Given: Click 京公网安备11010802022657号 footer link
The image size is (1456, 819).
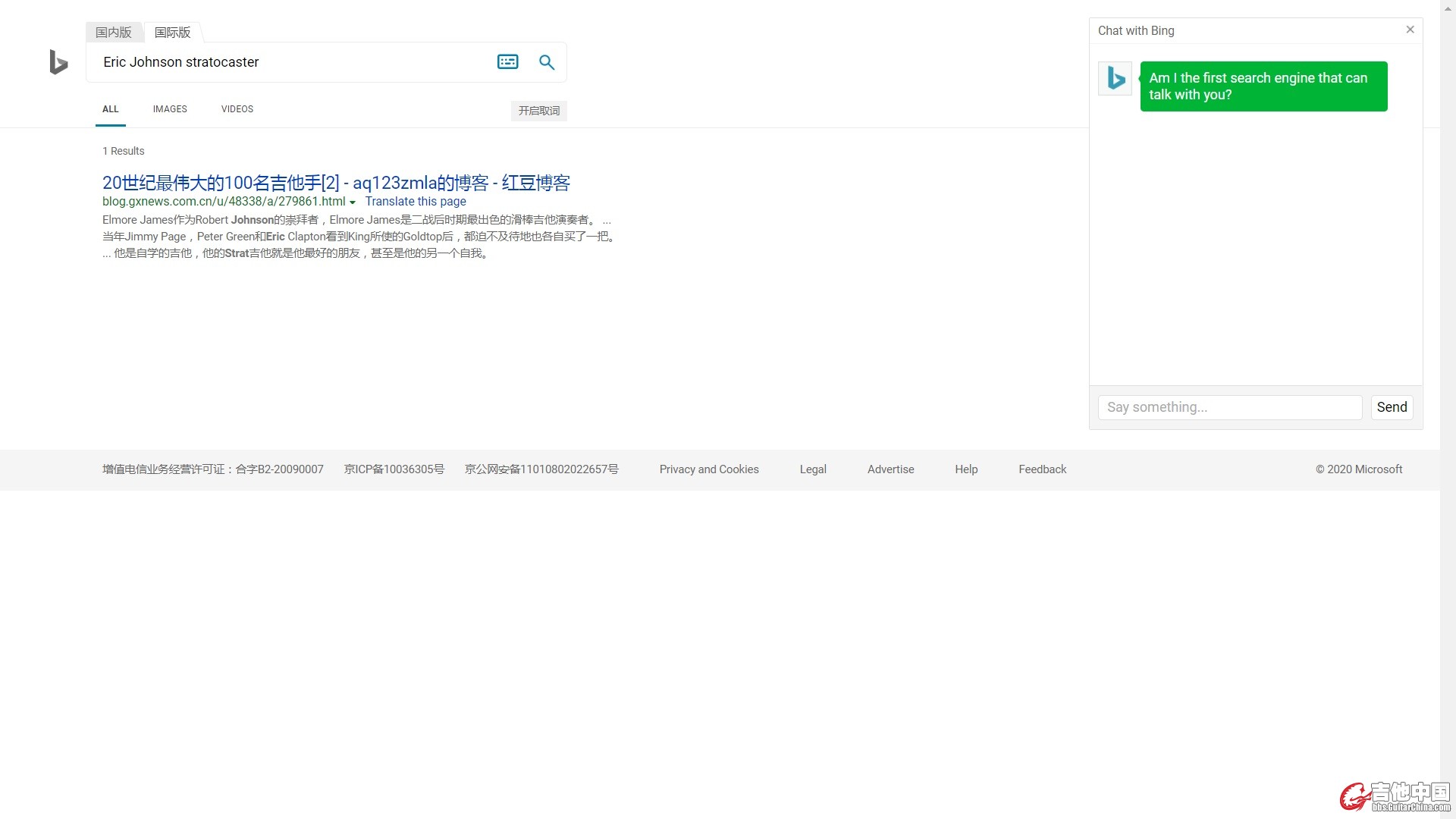Looking at the screenshot, I should click(541, 469).
